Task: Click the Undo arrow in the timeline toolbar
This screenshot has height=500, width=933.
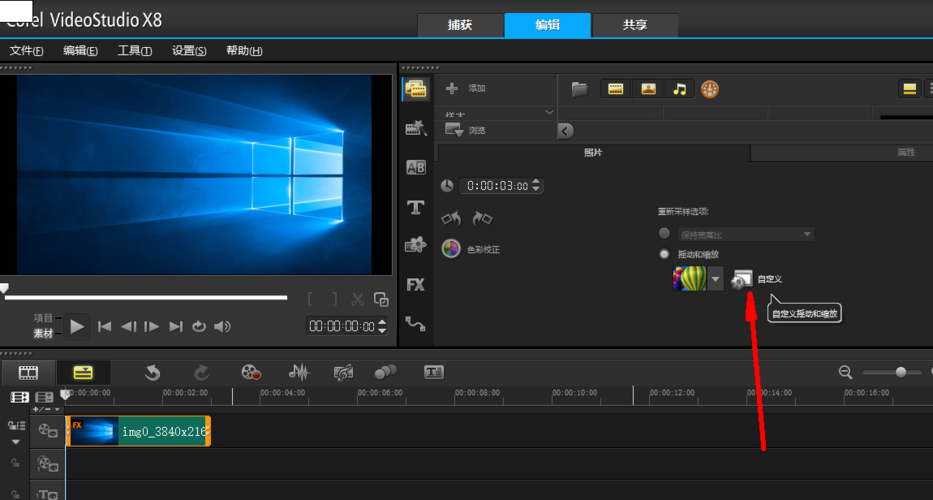Action: pos(152,373)
